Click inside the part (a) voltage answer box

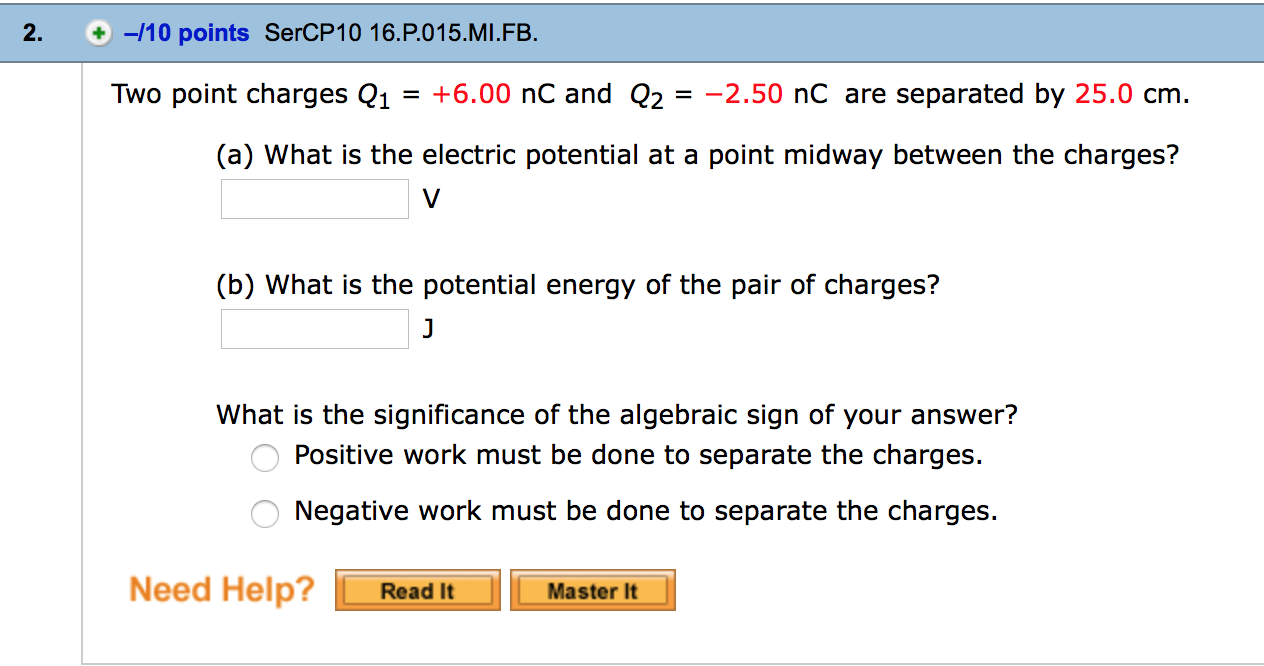[314, 198]
